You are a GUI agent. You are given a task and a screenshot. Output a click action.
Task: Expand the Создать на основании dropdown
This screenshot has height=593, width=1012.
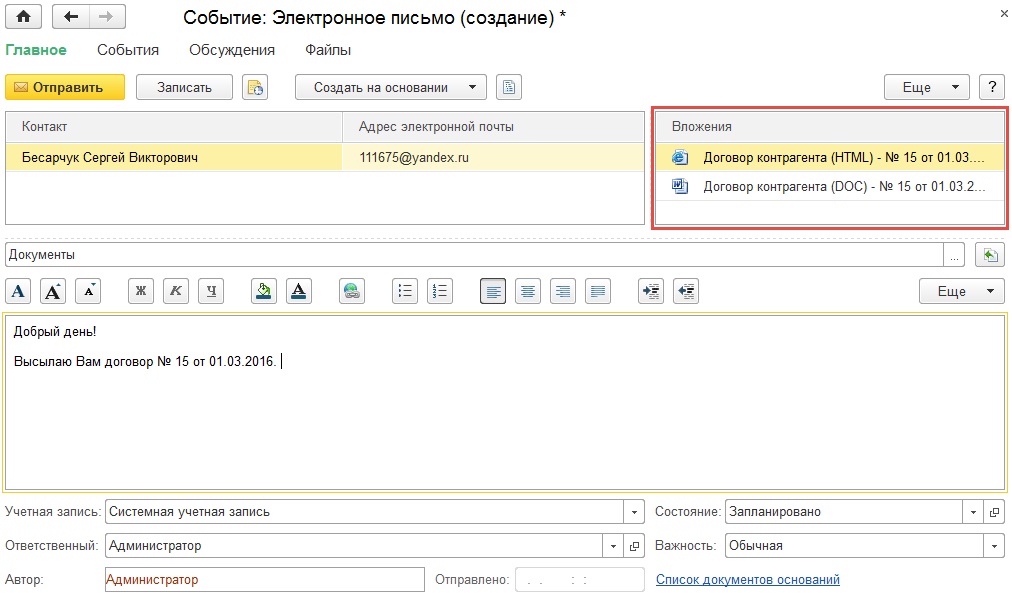(473, 87)
